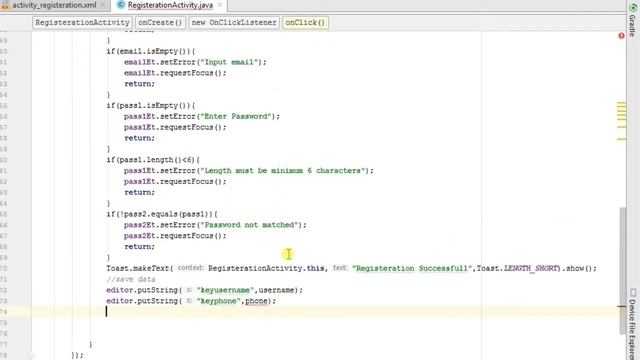
Task: Click RegisterationActivity.this argument
Action: 266,268
